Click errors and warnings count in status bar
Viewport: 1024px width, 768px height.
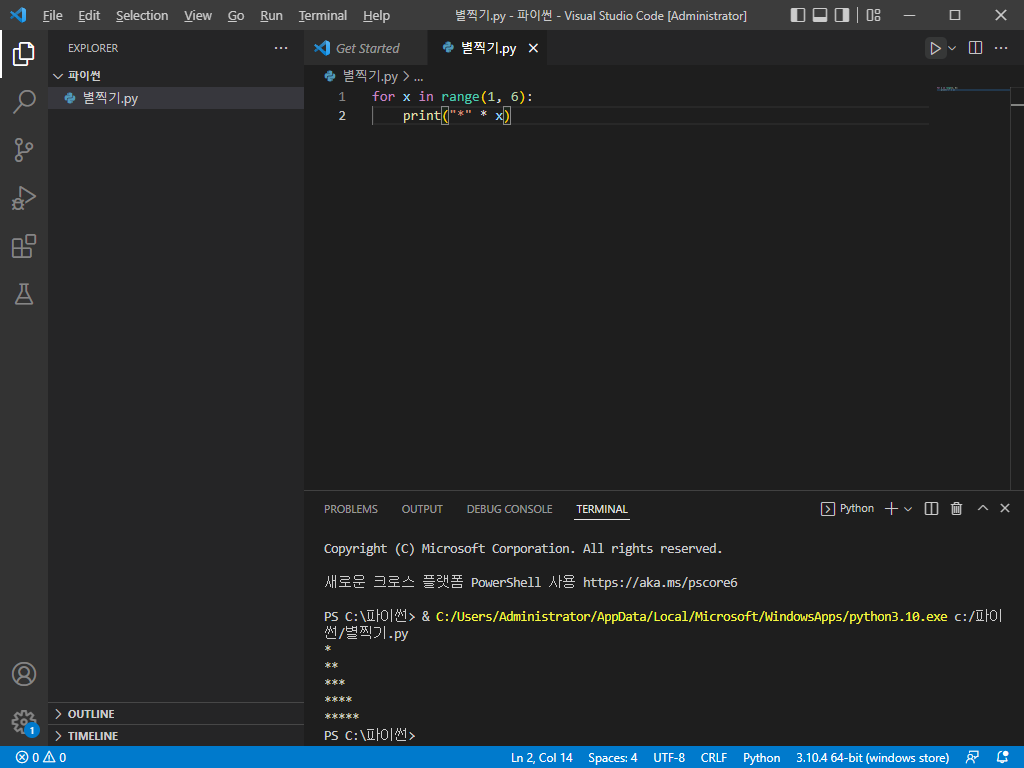tap(41, 758)
